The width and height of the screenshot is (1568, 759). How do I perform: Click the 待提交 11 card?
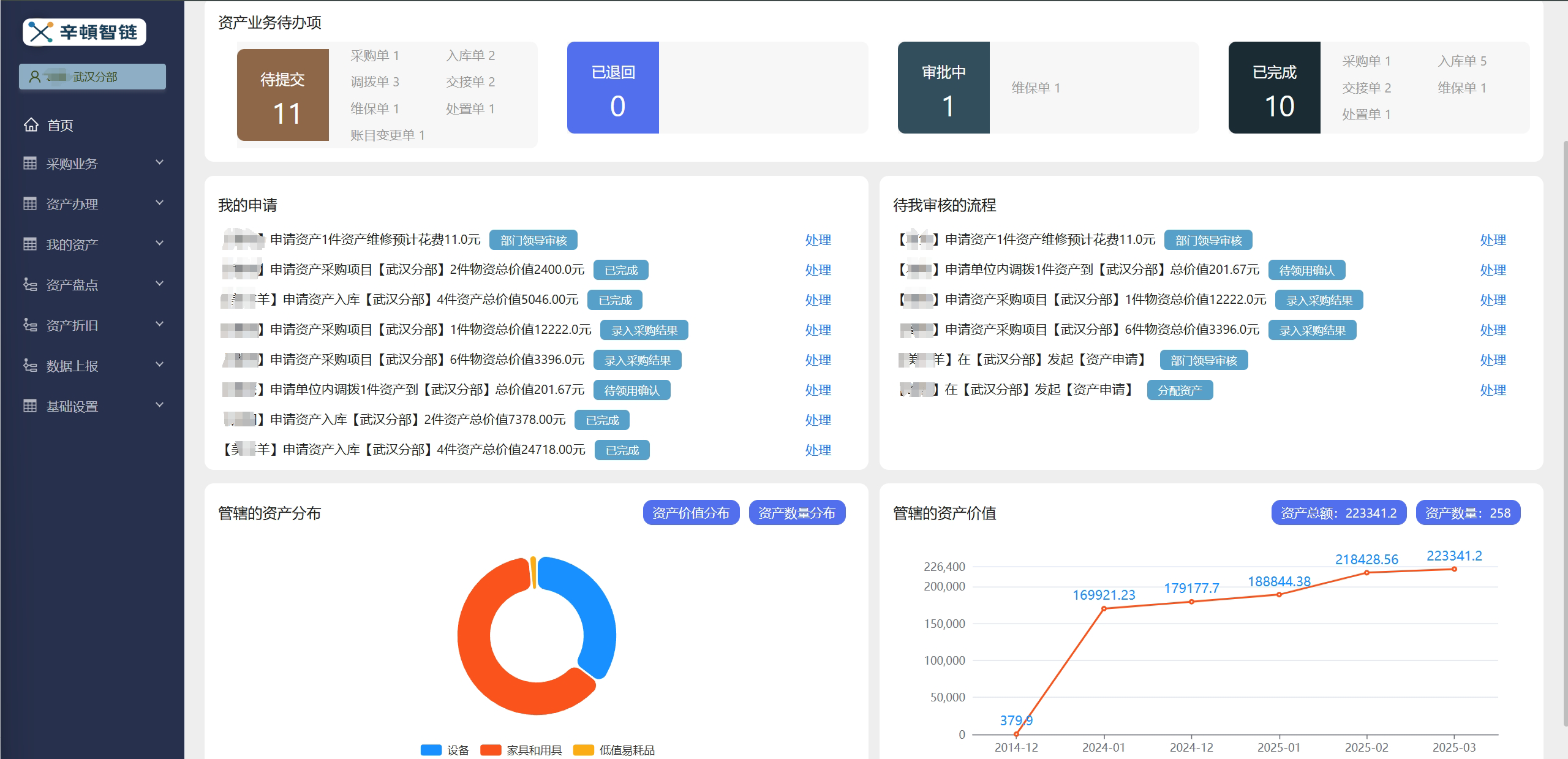tap(283, 95)
